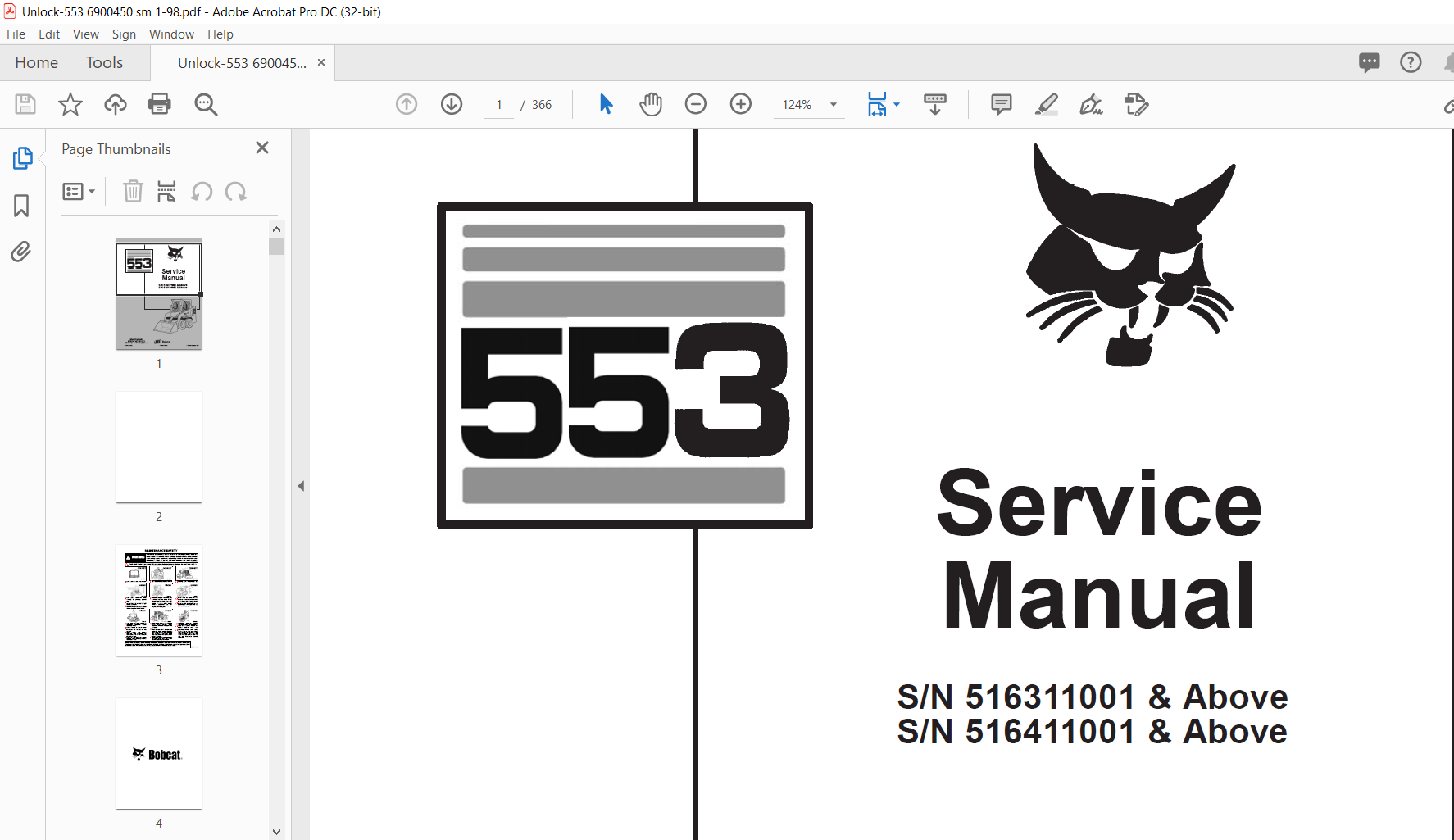Screen dimensions: 1454x840
Task: Click the print pages thumbnail icon
Action: tap(166, 191)
